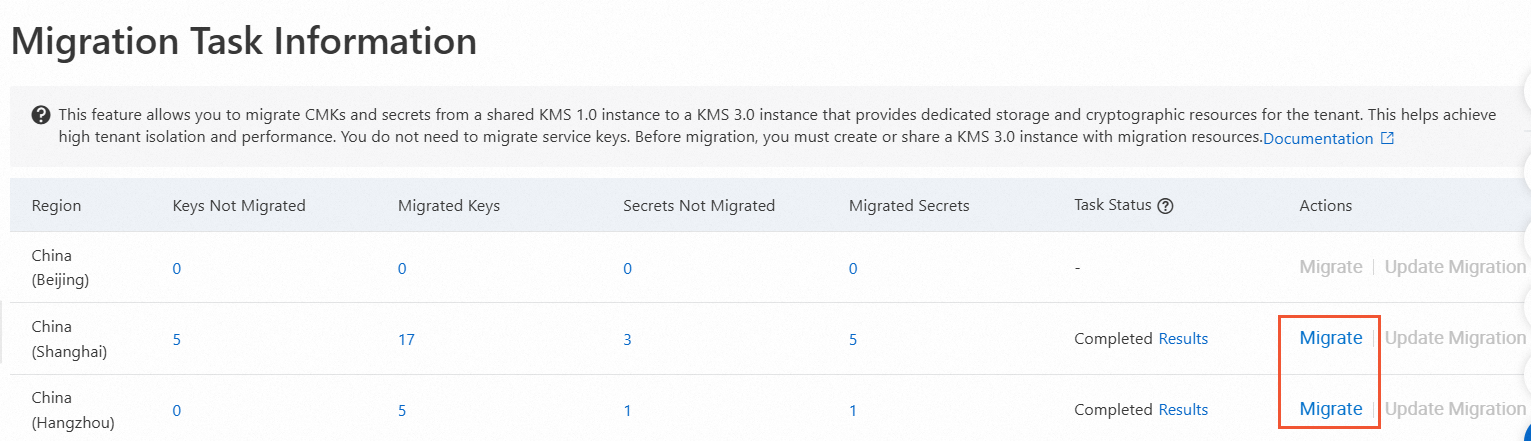
Task: View Hangzhou's Migrated Secrets count
Action: click(x=853, y=411)
